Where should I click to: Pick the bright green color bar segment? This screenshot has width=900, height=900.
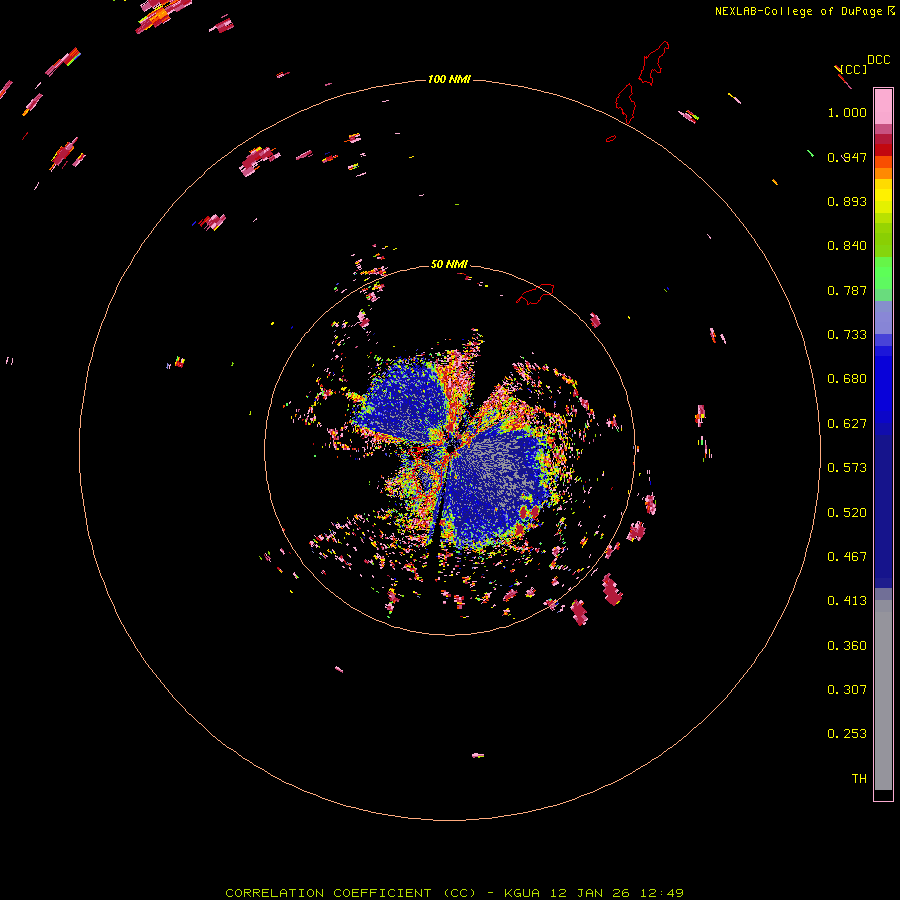[x=883, y=273]
